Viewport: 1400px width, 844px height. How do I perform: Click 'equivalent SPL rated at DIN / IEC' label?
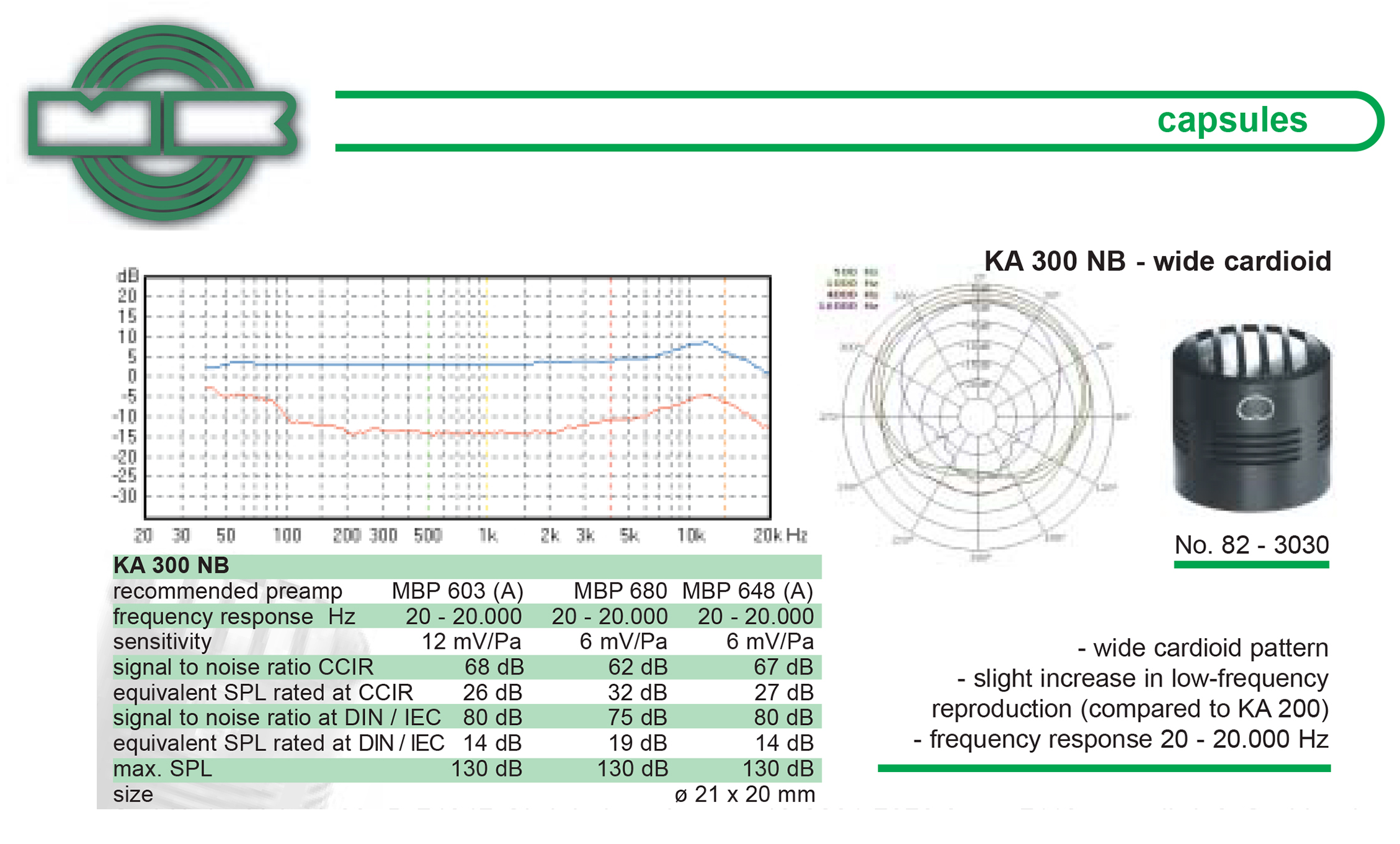(279, 743)
